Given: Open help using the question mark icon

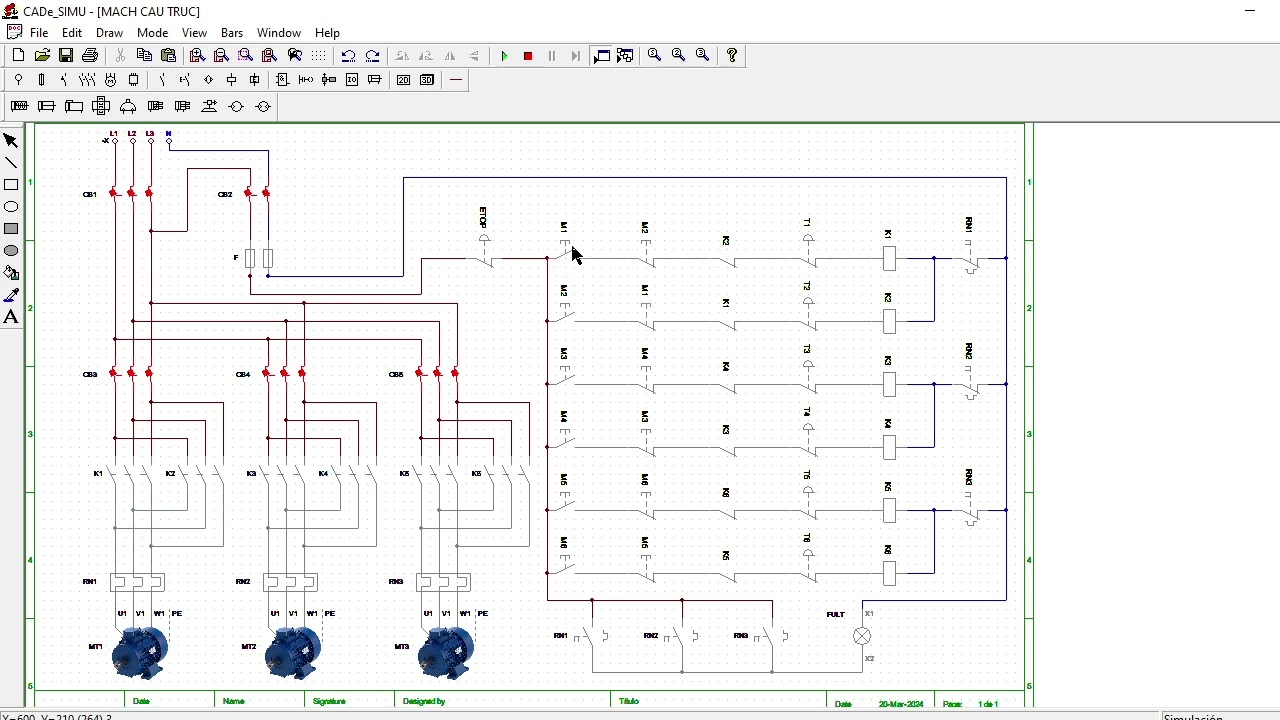Looking at the screenshot, I should (x=732, y=56).
